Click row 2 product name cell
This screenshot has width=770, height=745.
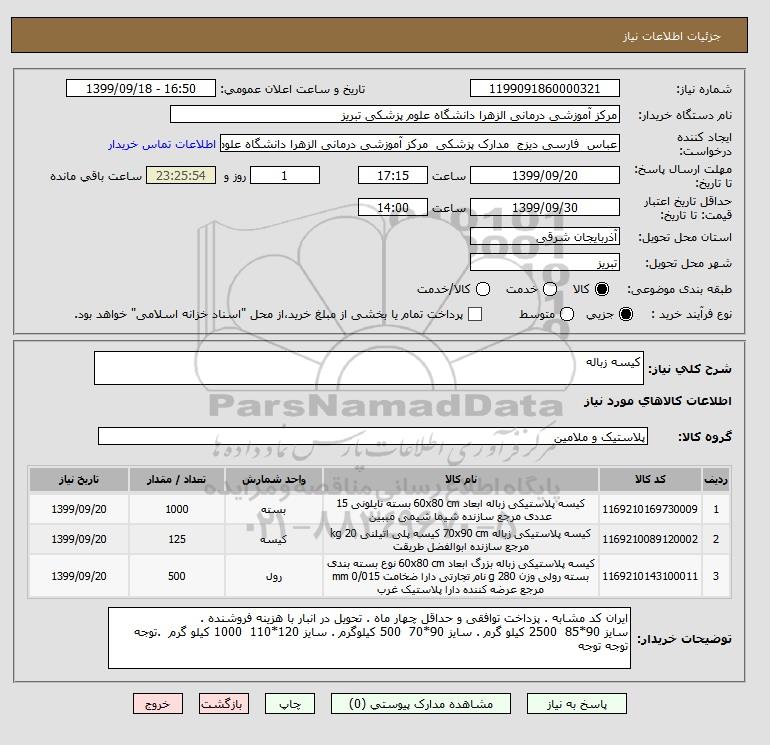461,540
